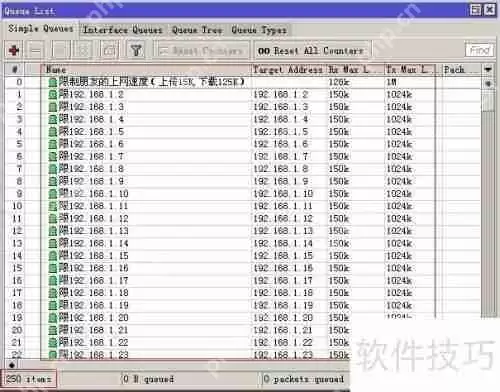Switch to Simple Queues tab
This screenshot has width=500, height=392.
click(x=40, y=29)
